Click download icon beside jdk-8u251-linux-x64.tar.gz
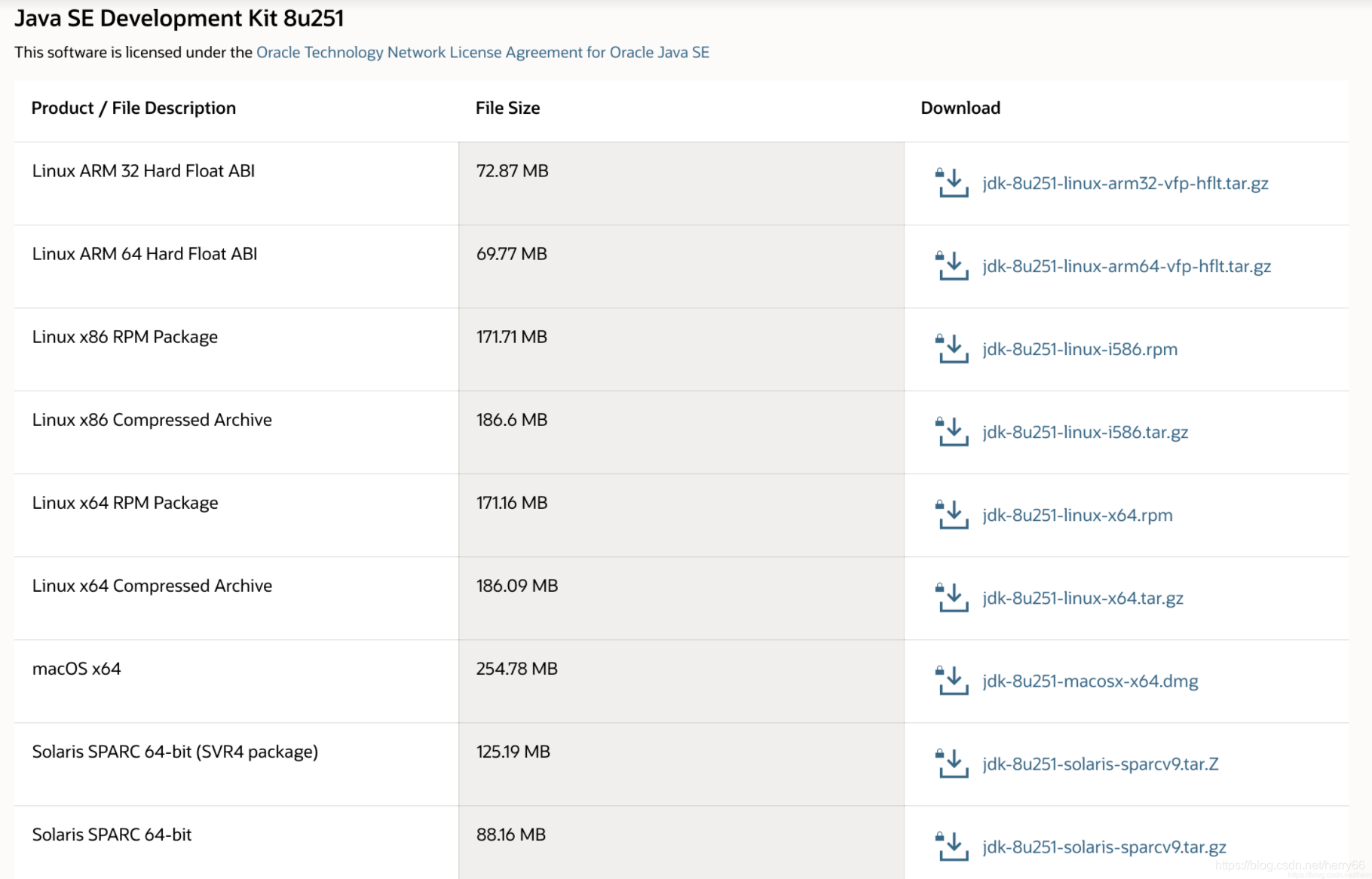Image resolution: width=1372 pixels, height=879 pixels. (x=951, y=598)
